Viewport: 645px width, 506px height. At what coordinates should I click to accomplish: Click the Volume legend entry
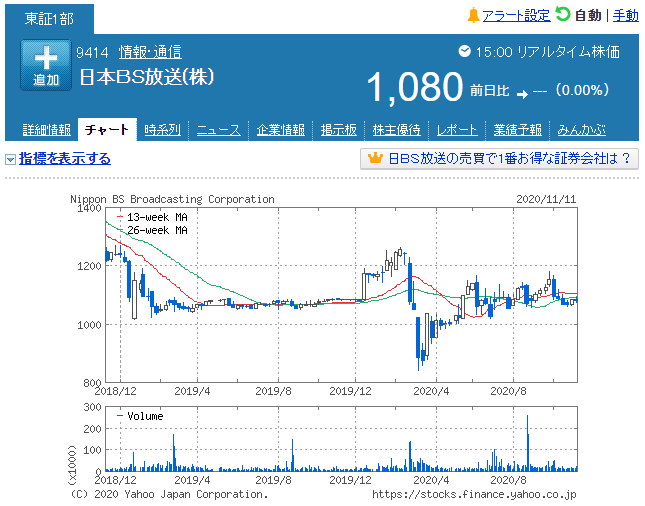click(x=140, y=416)
